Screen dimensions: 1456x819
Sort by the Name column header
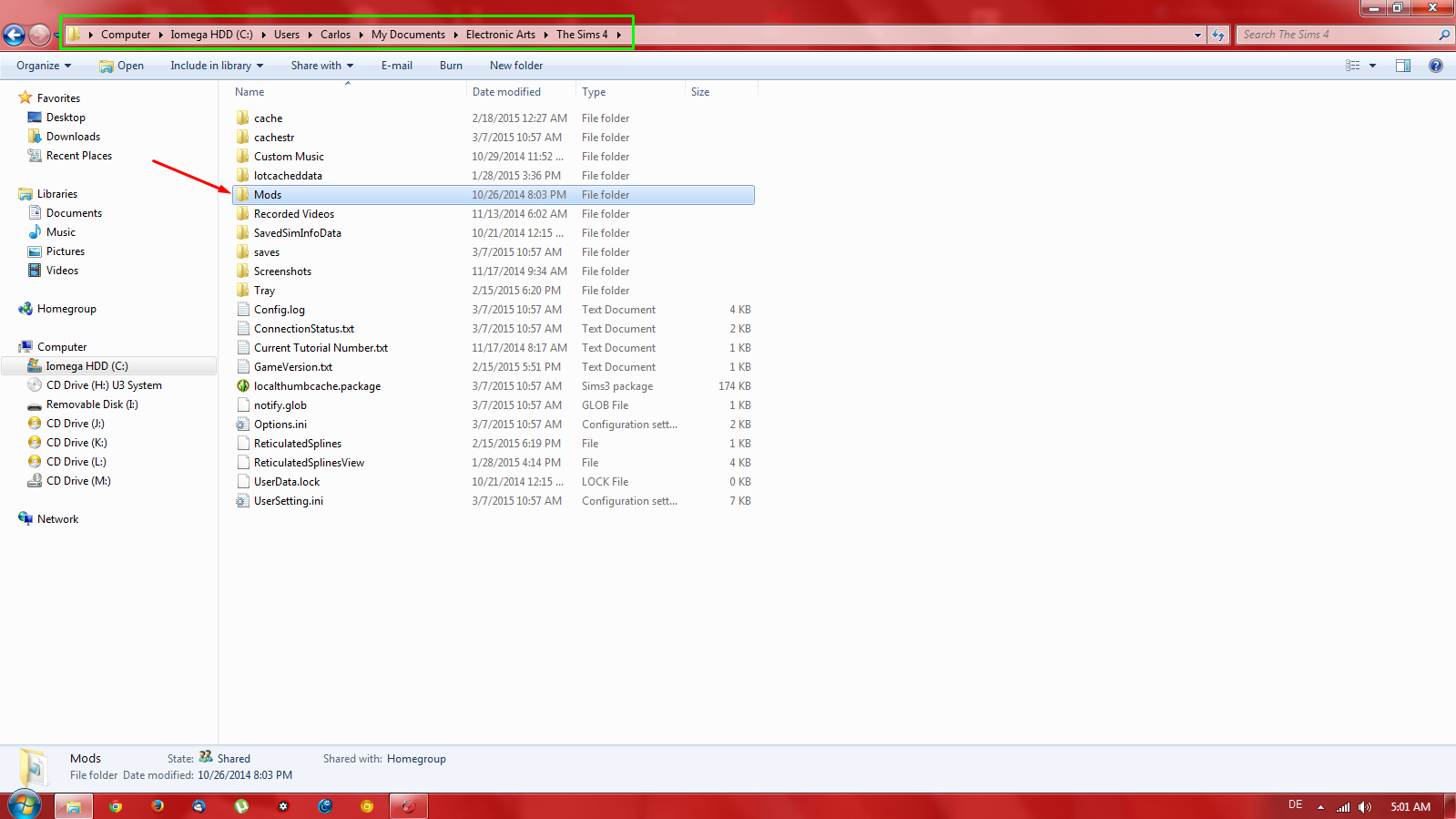(x=249, y=92)
